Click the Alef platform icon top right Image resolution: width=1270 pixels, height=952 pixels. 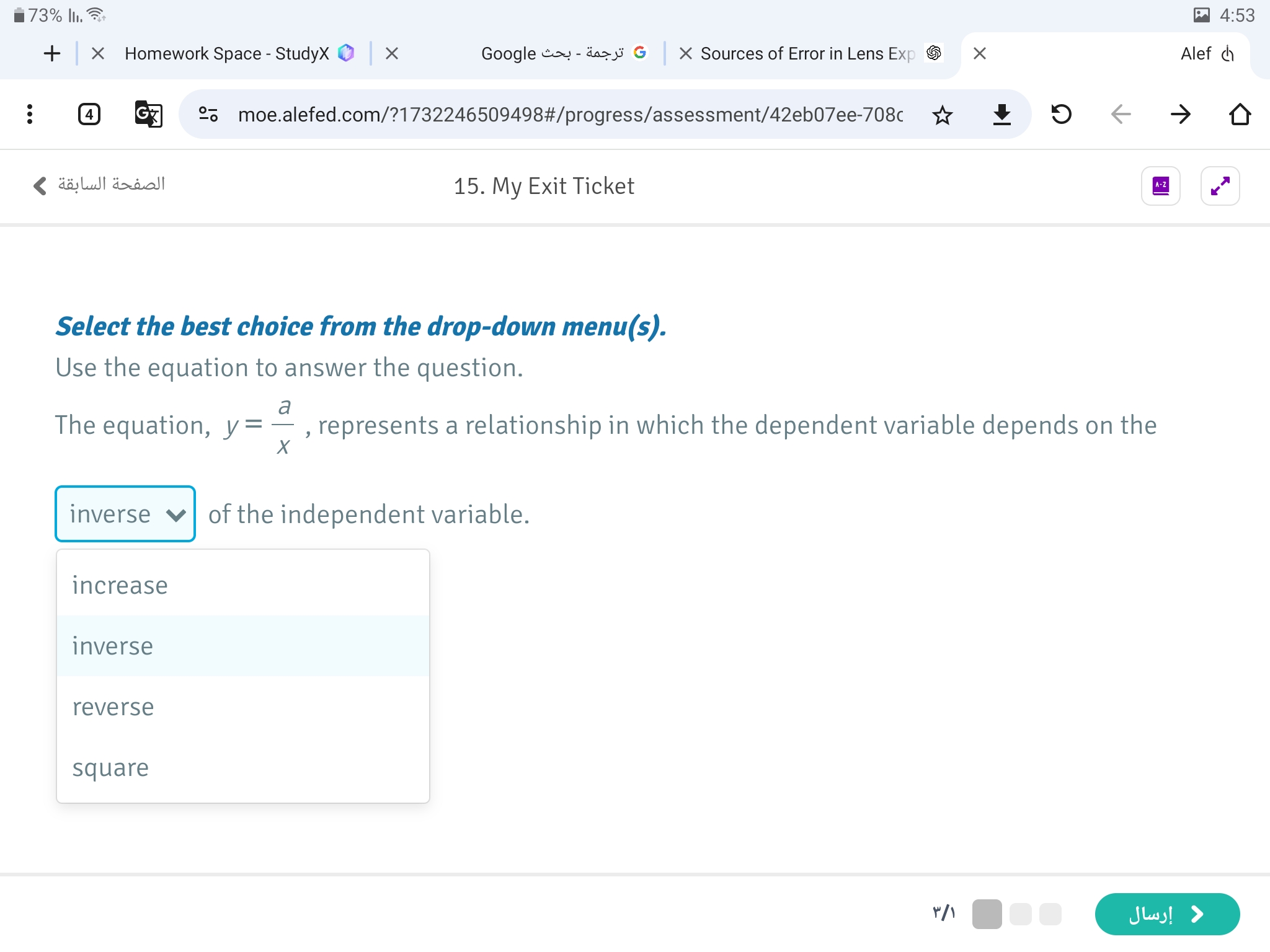coord(1227,54)
